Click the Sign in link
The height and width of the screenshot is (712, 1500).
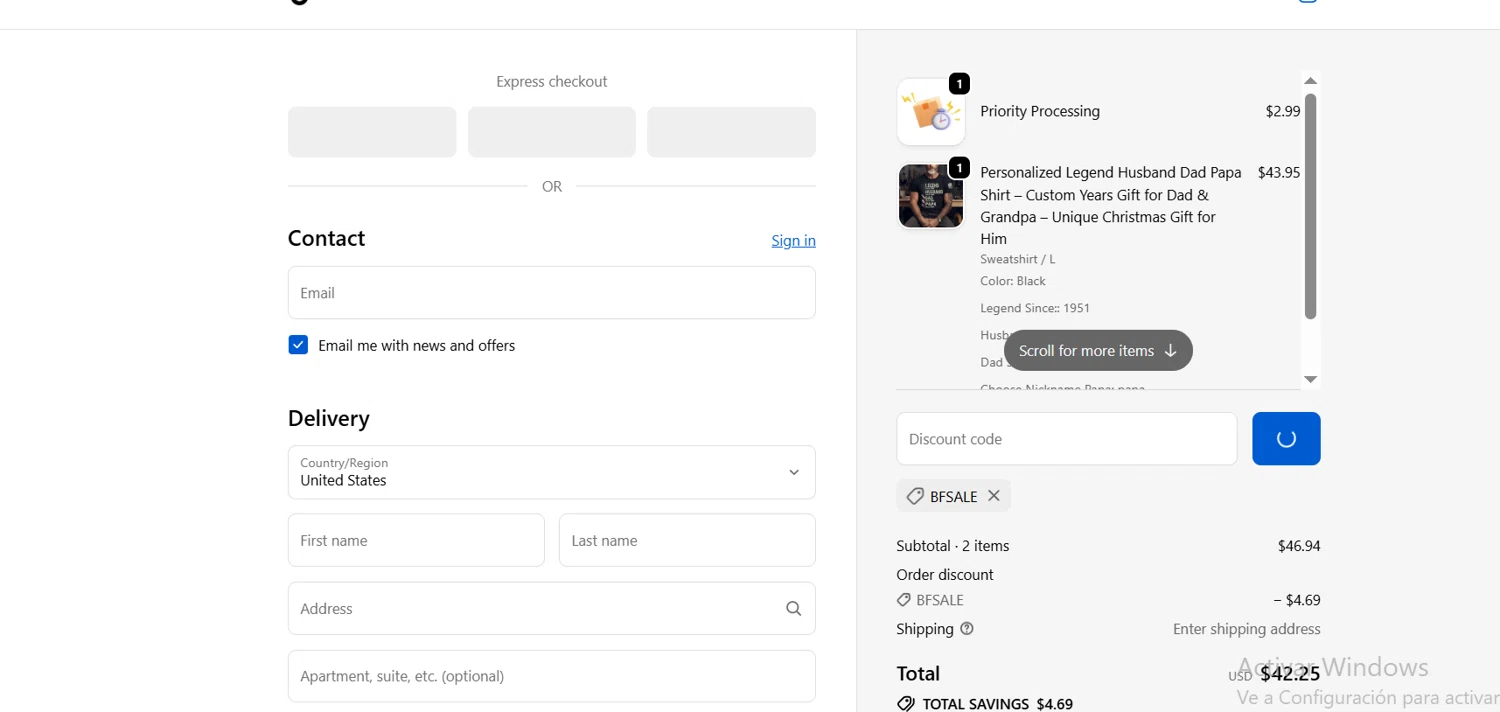793,240
